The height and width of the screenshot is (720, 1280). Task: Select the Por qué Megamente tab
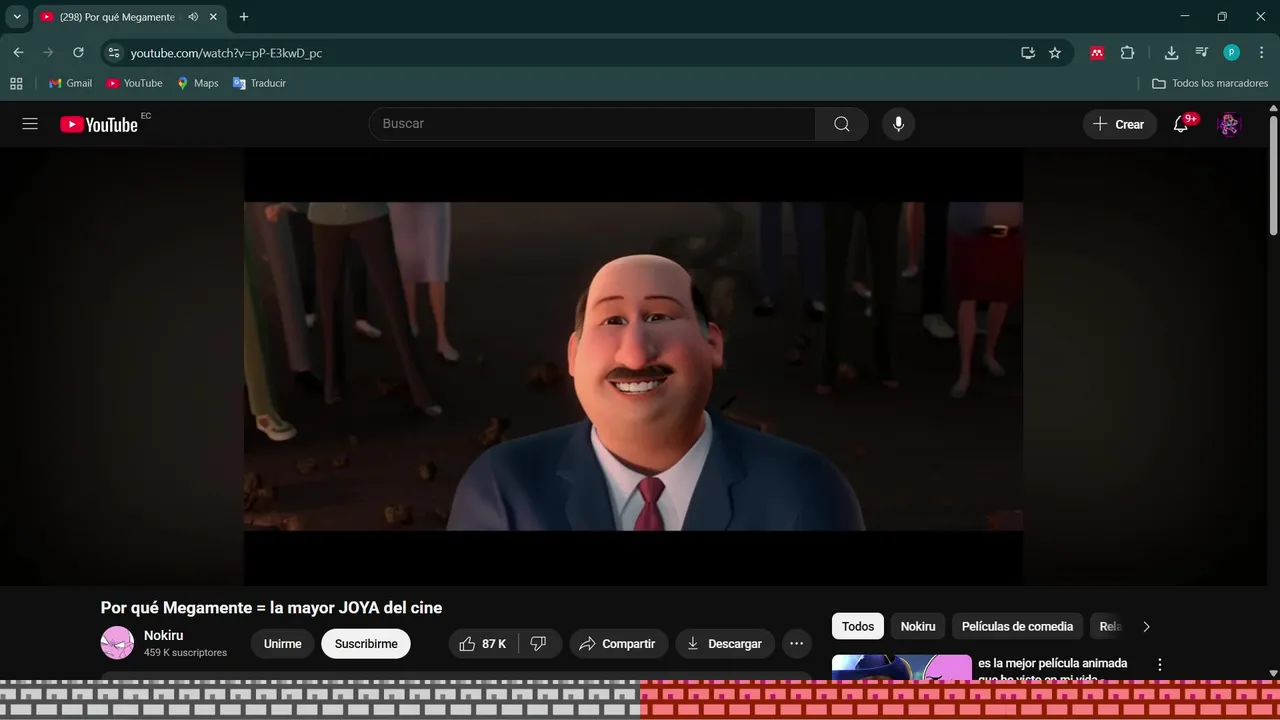(117, 17)
